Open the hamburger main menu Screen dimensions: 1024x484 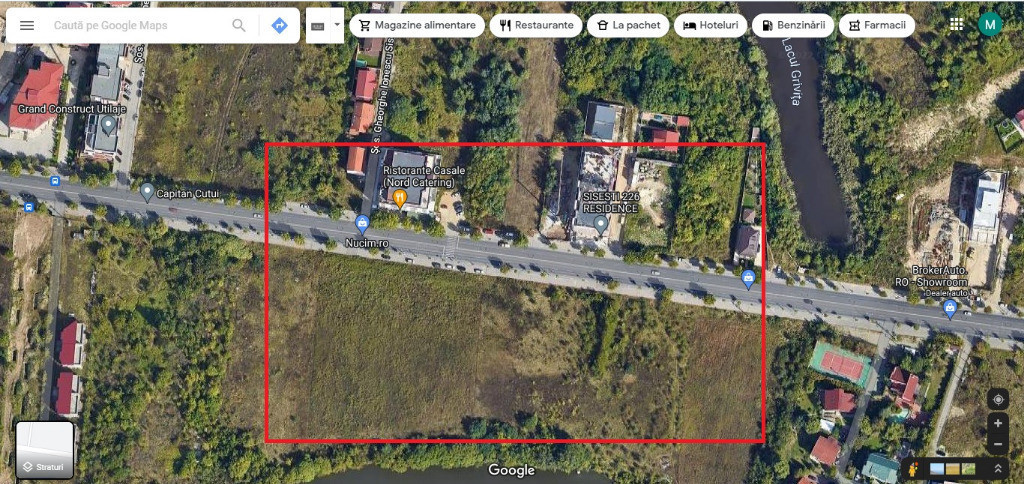pyautogui.click(x=27, y=25)
